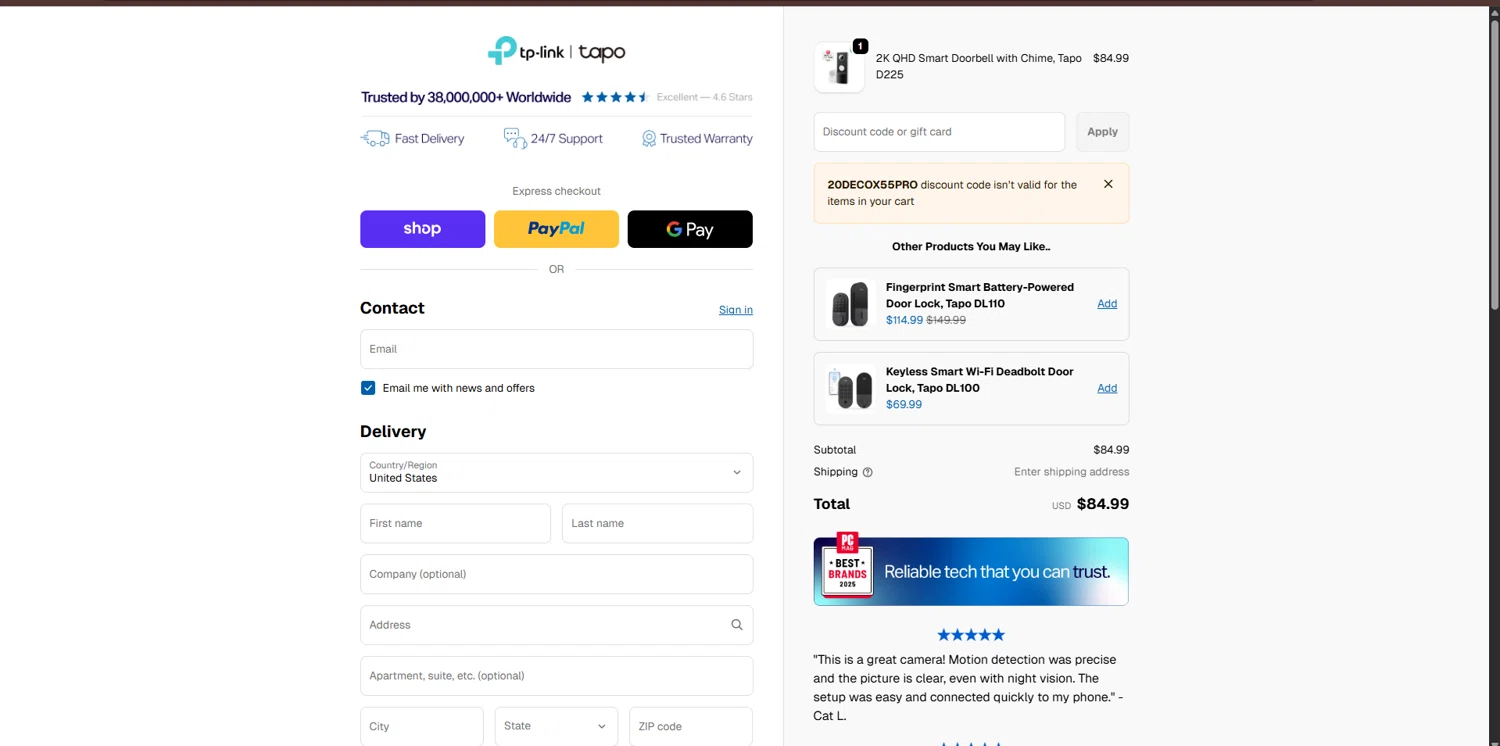Click the City field
This screenshot has width=1500, height=746.
coord(422,726)
